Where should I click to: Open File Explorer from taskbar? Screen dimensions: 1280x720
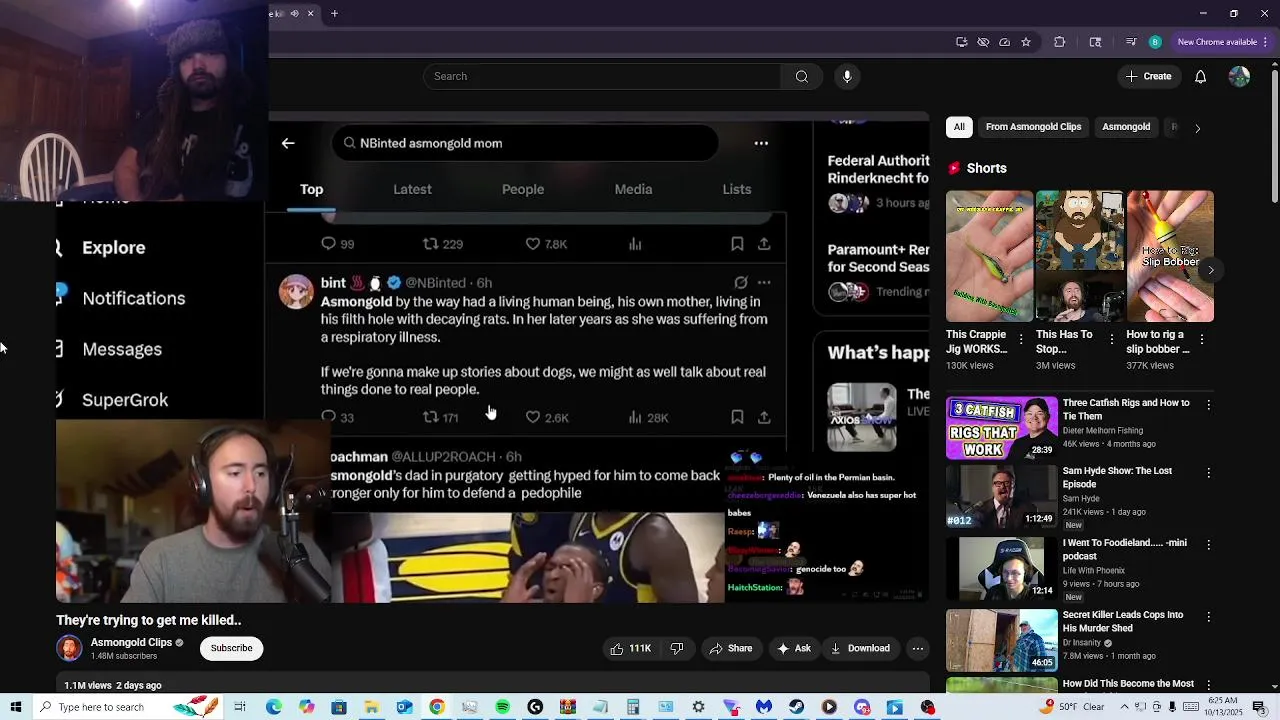tap(371, 707)
